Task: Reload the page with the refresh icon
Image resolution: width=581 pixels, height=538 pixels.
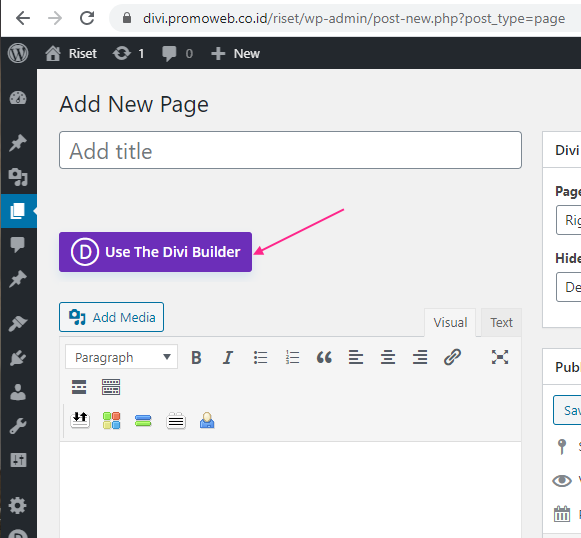Action: [87, 18]
